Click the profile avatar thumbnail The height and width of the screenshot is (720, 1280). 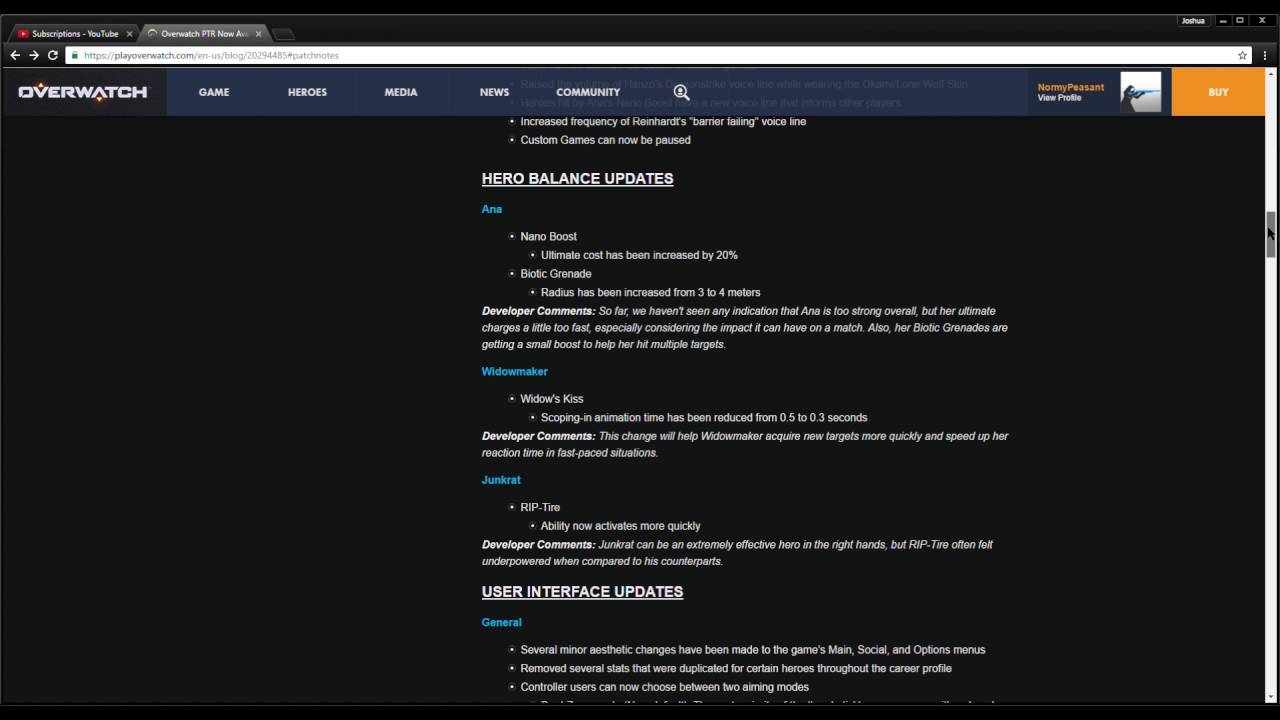pos(1140,92)
